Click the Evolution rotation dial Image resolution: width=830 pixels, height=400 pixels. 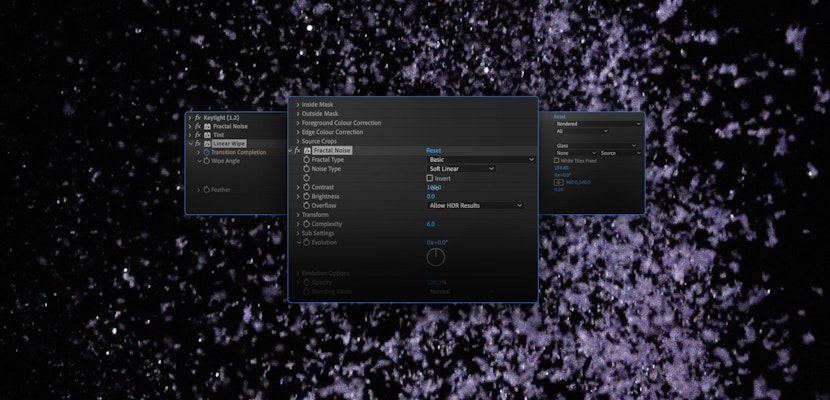pyautogui.click(x=435, y=257)
